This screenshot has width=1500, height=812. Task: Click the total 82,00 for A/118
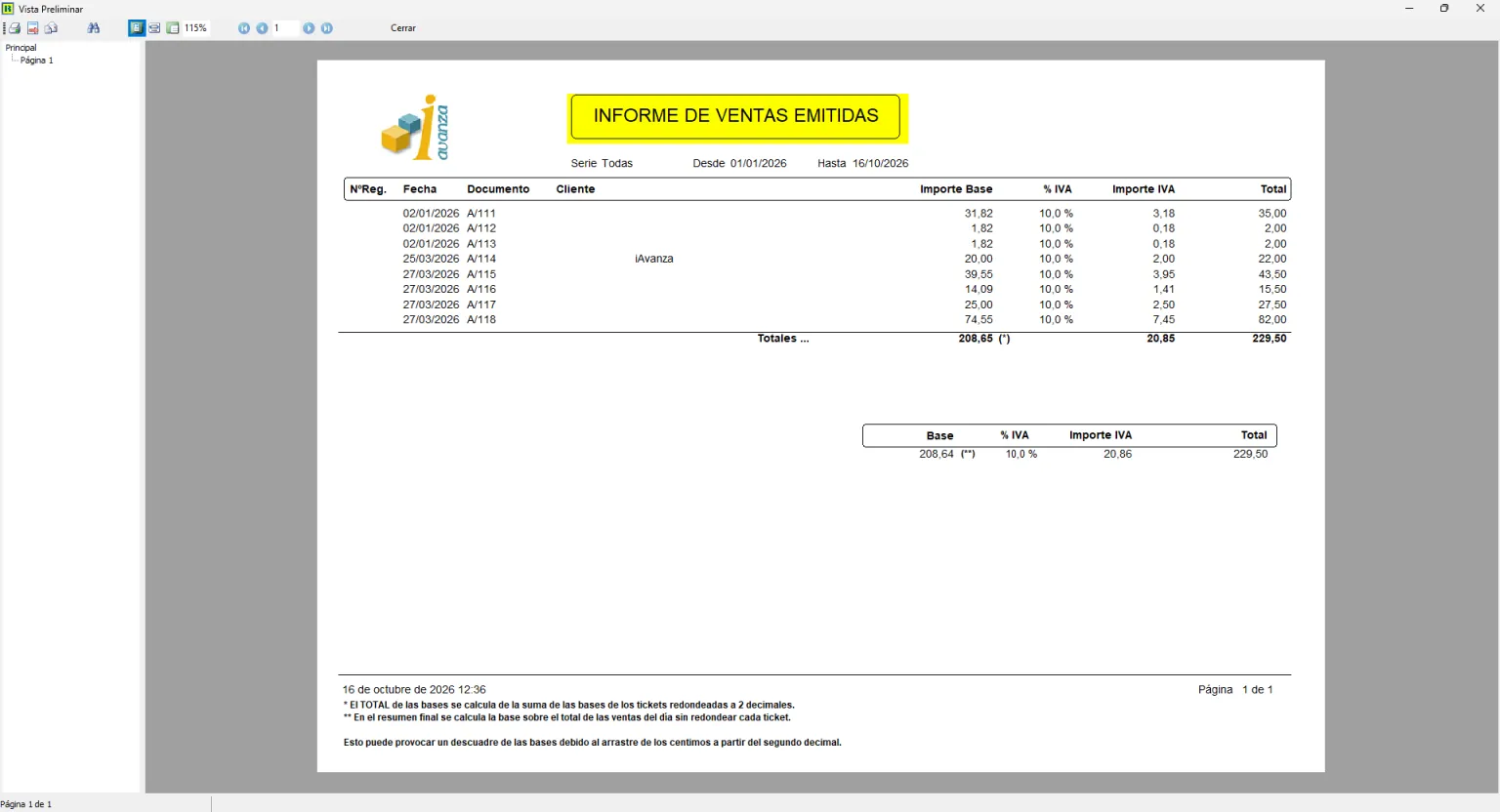tap(1272, 320)
